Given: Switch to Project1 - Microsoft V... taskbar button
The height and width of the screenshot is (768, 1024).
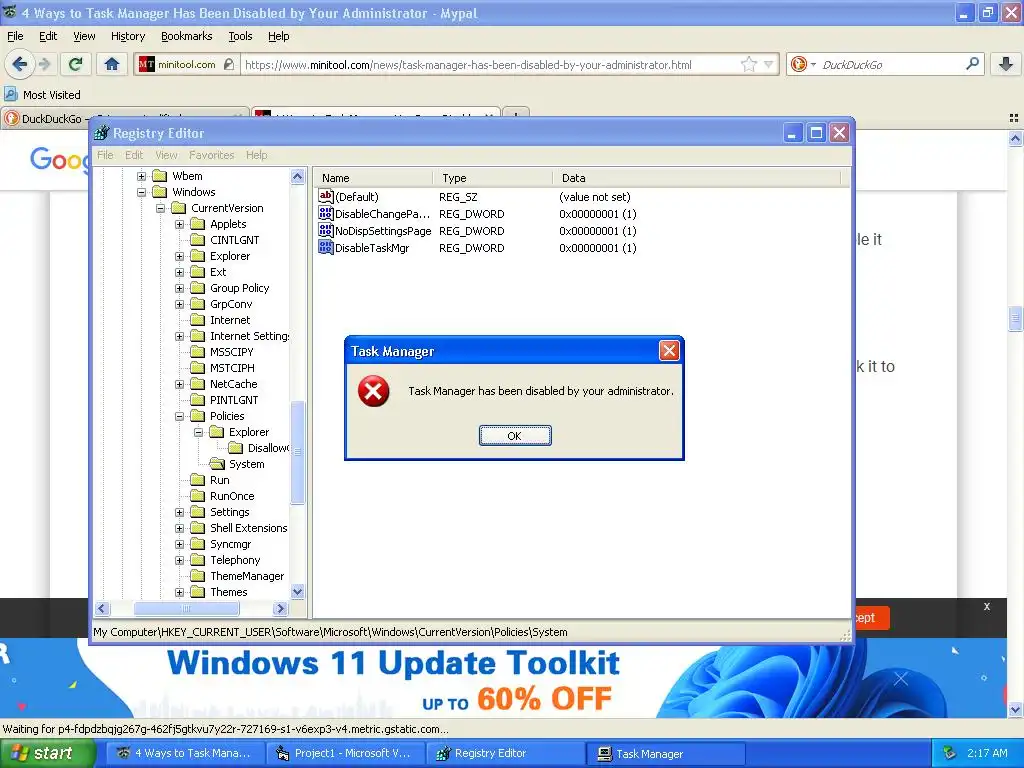Looking at the screenshot, I should click(x=345, y=753).
